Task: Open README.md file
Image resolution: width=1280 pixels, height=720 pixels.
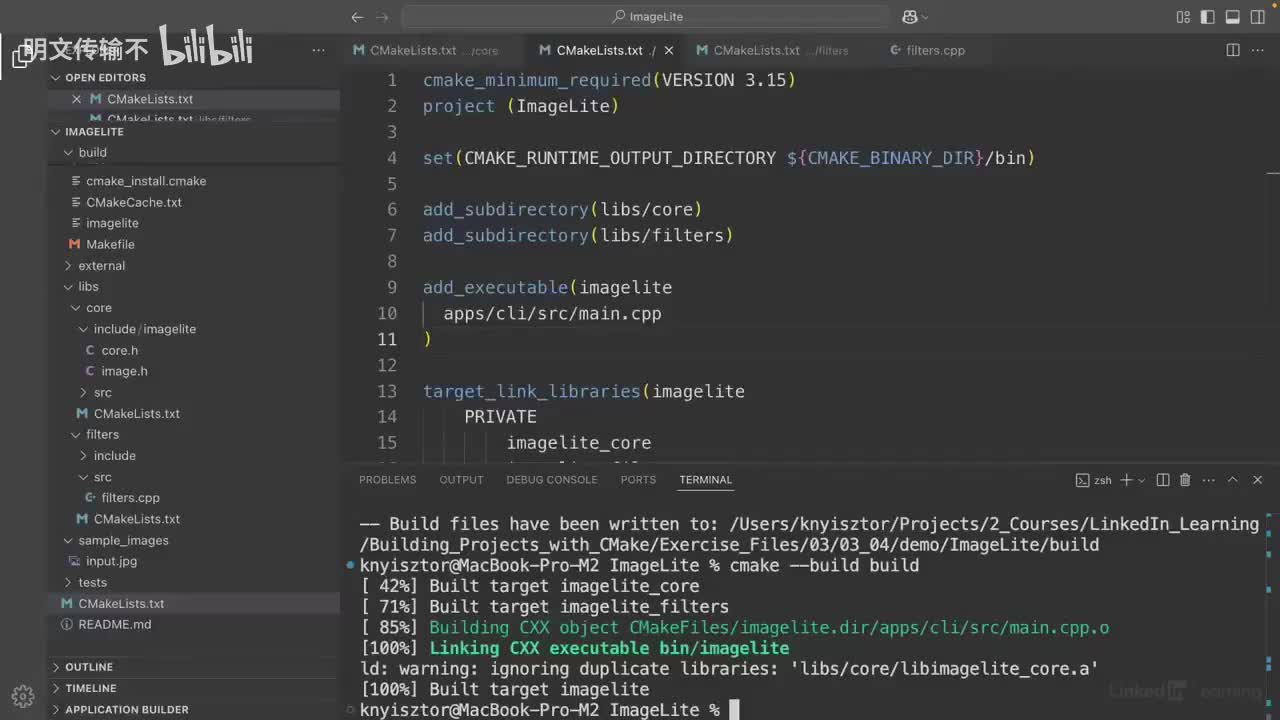Action: pyautogui.click(x=115, y=625)
